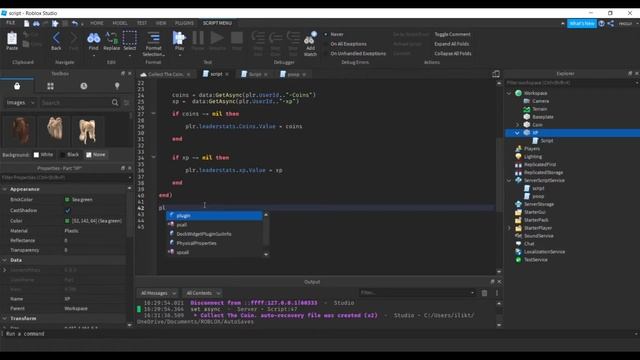Viewport: 640px width, 360px height.
Task: Select None background radio option
Action: (89, 155)
